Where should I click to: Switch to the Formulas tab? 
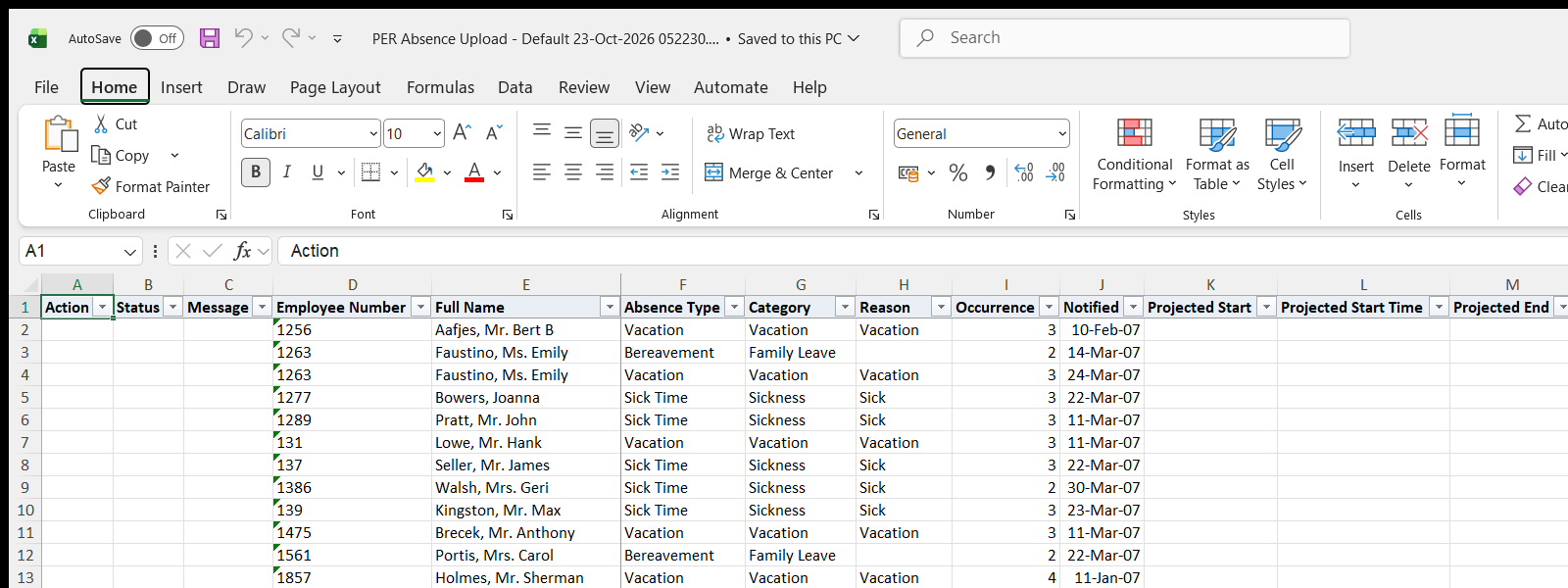pyautogui.click(x=440, y=87)
